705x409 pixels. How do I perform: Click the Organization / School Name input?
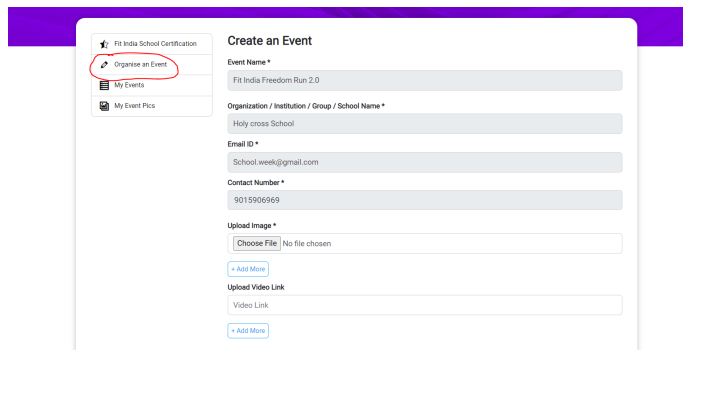[x=425, y=124]
